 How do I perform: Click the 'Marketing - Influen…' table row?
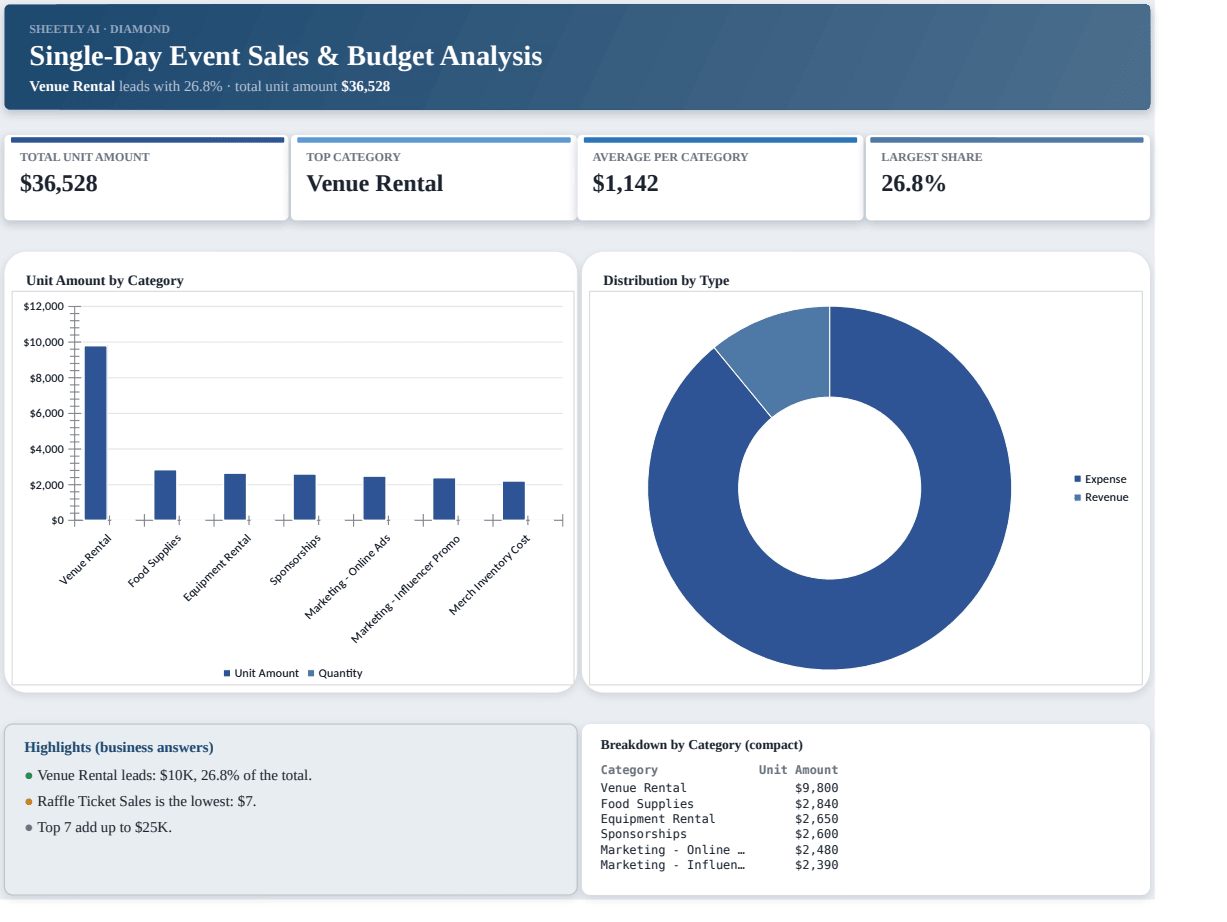[x=719, y=865]
